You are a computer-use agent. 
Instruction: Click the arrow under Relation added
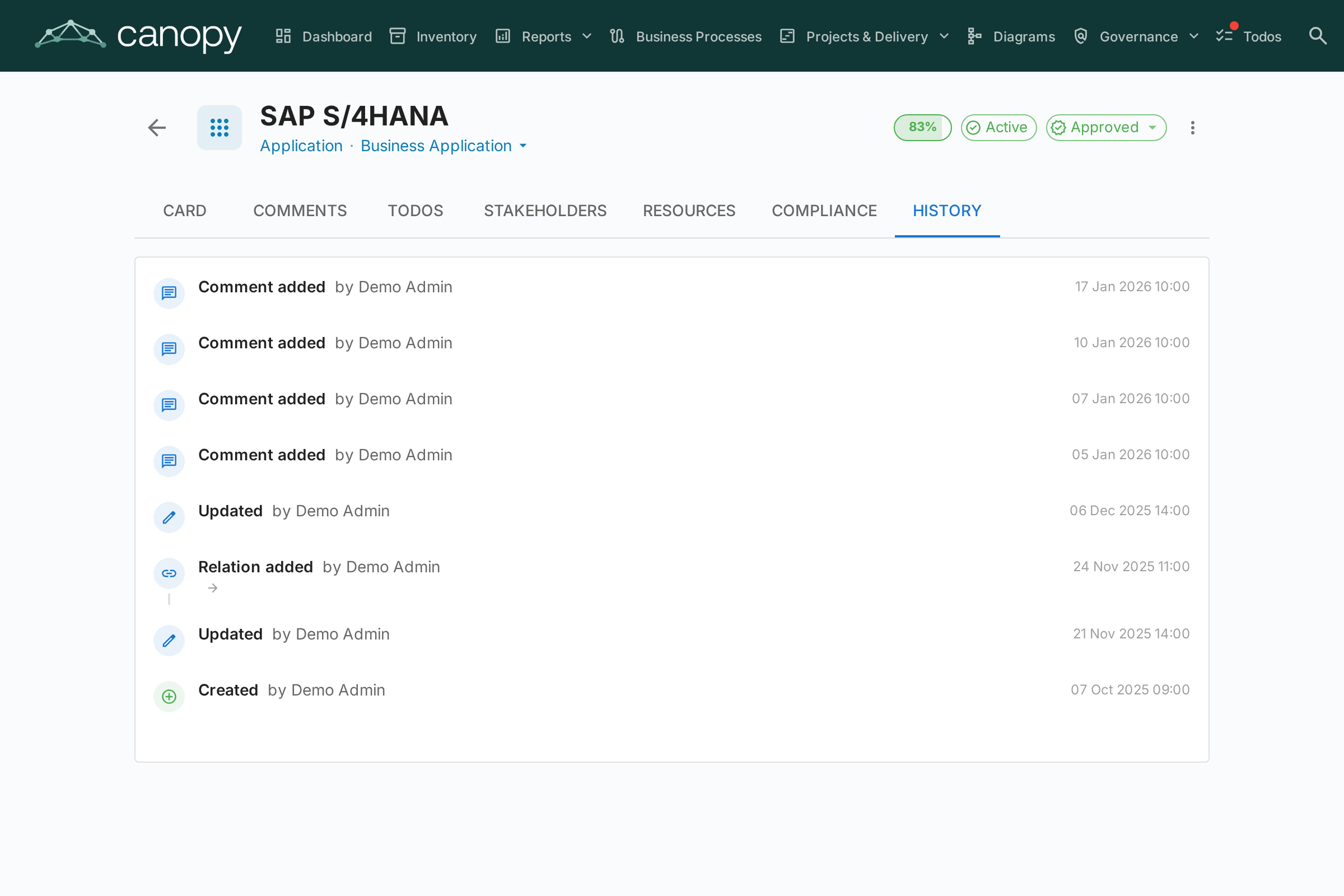[213, 588]
